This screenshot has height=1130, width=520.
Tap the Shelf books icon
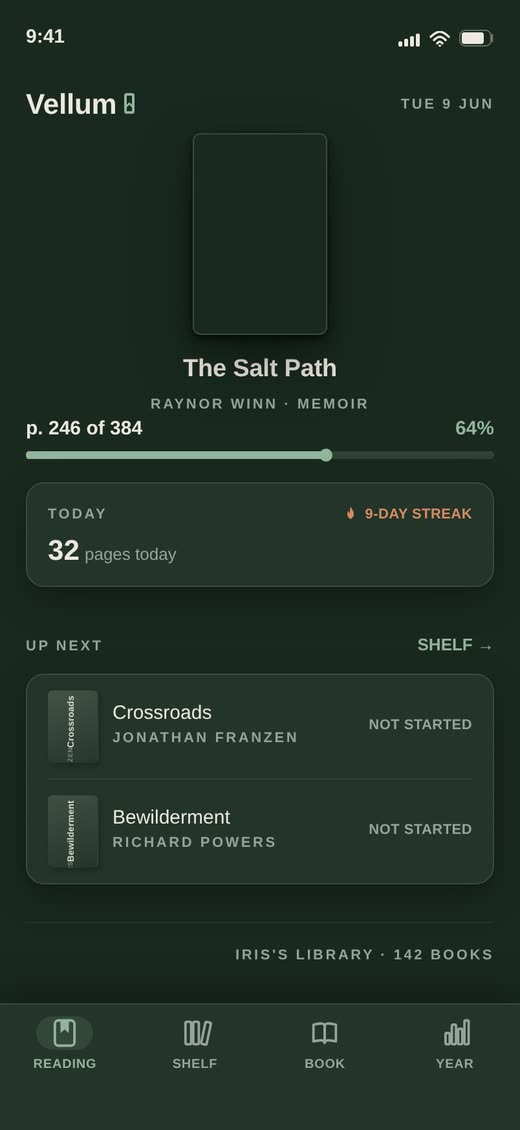point(194,1033)
